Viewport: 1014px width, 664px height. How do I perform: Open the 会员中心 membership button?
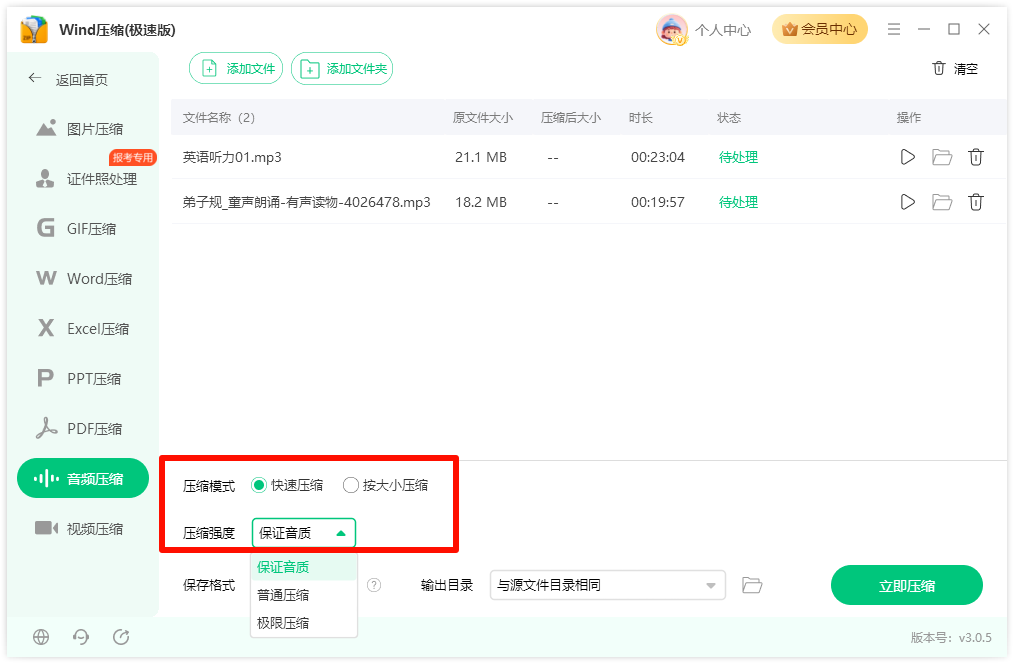(819, 29)
